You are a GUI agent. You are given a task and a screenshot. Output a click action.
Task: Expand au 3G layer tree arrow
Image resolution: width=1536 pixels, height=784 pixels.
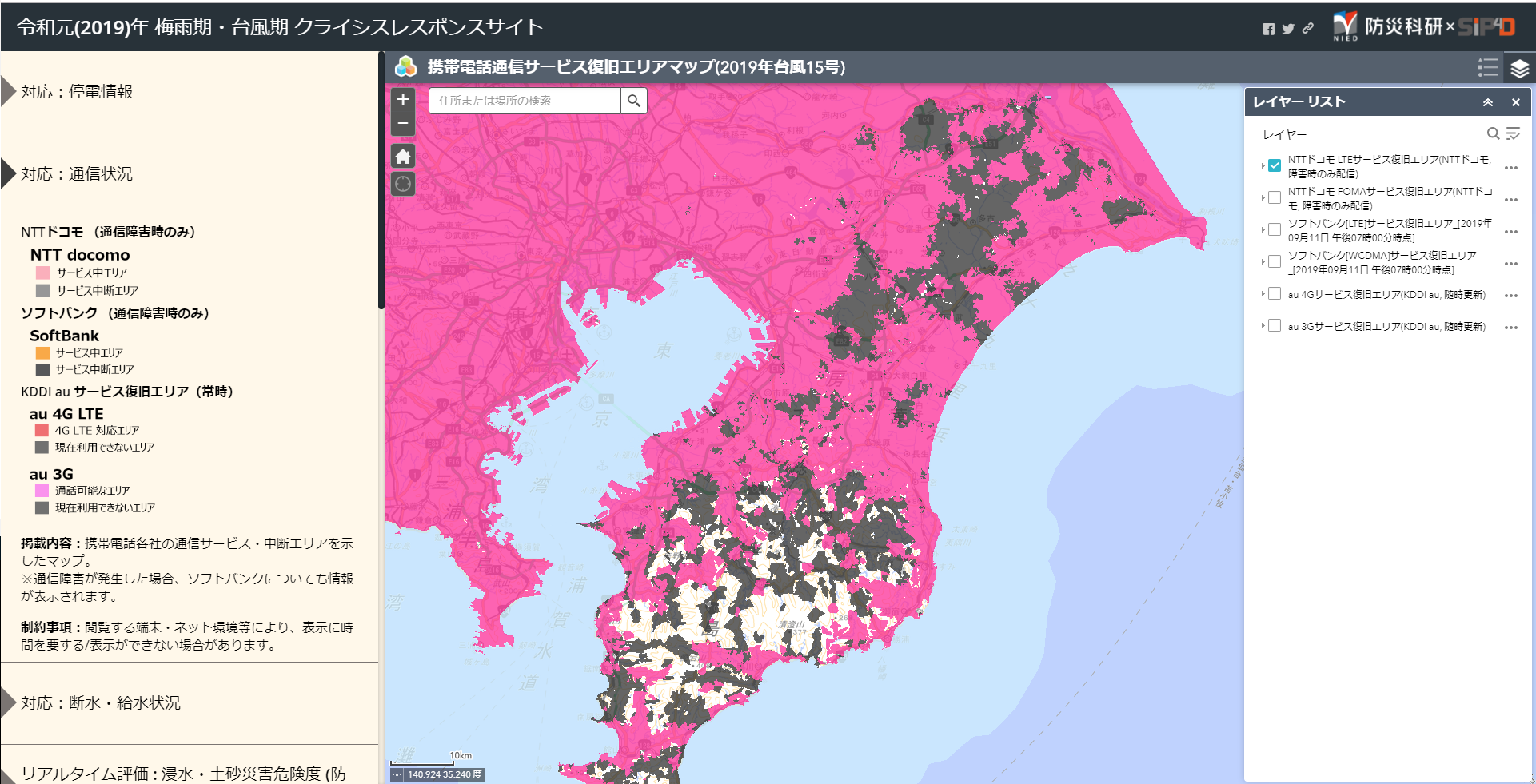1263,325
